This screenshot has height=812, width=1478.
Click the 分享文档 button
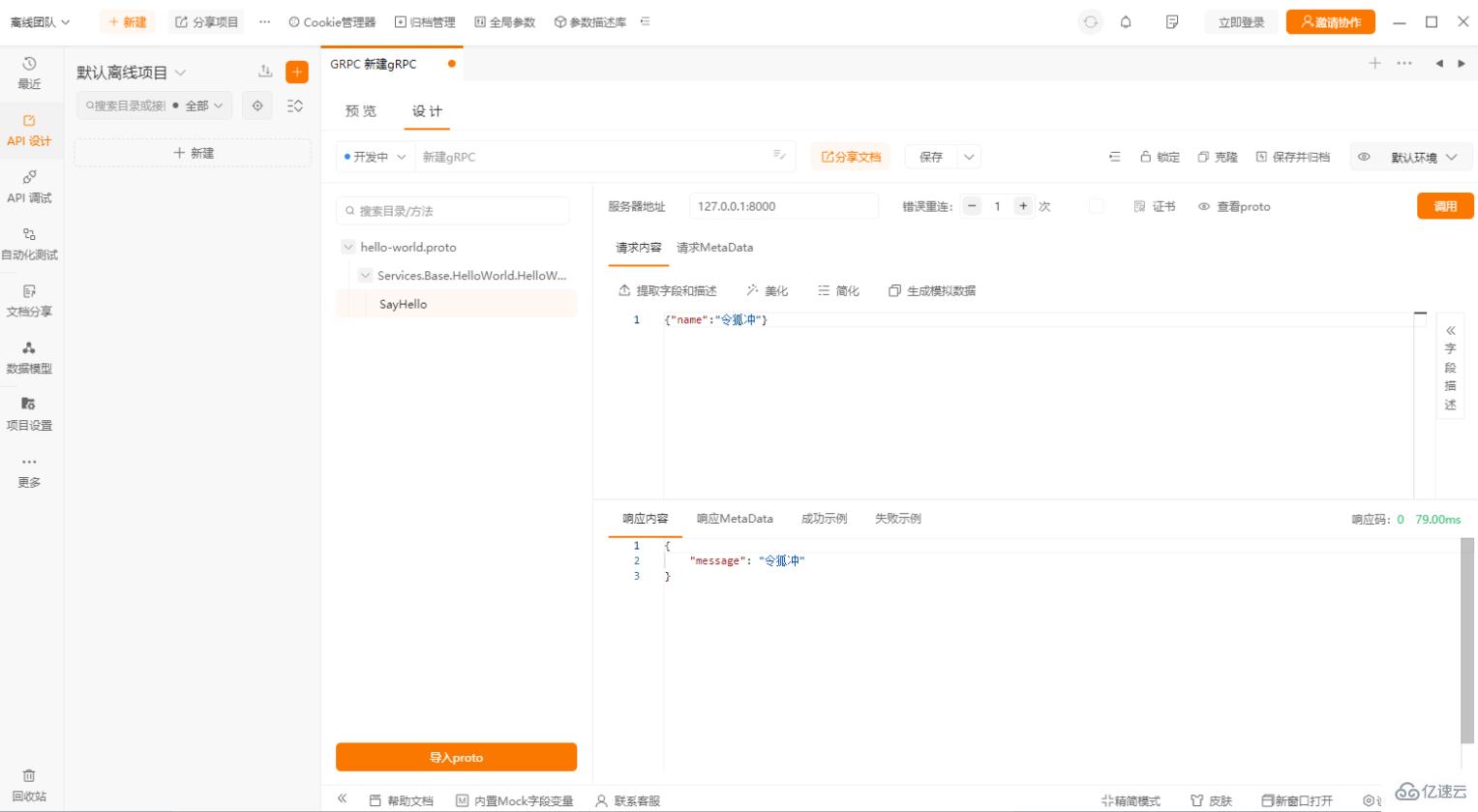[x=851, y=157]
